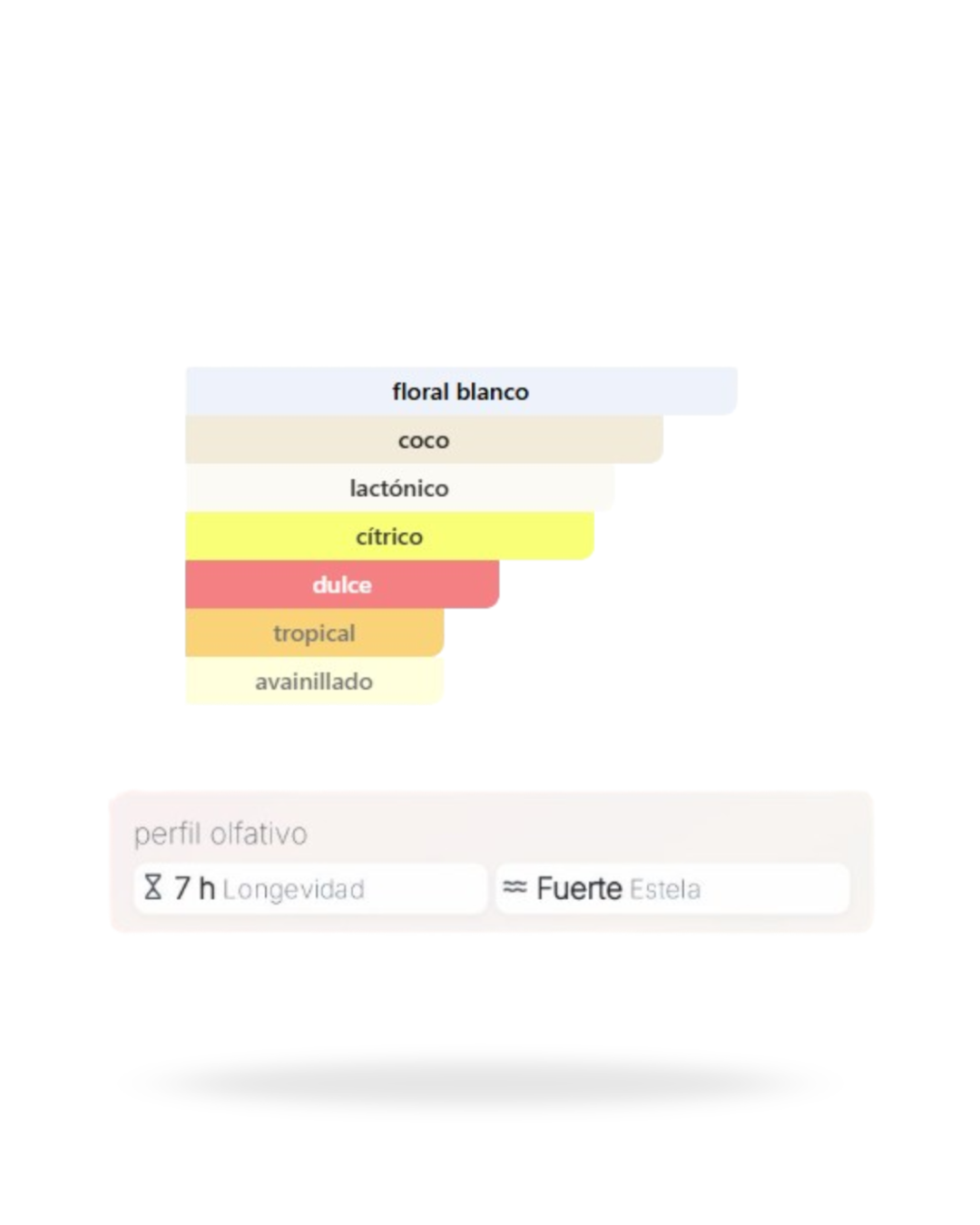
Task: Click the avainillado accord bar
Action: point(314,681)
